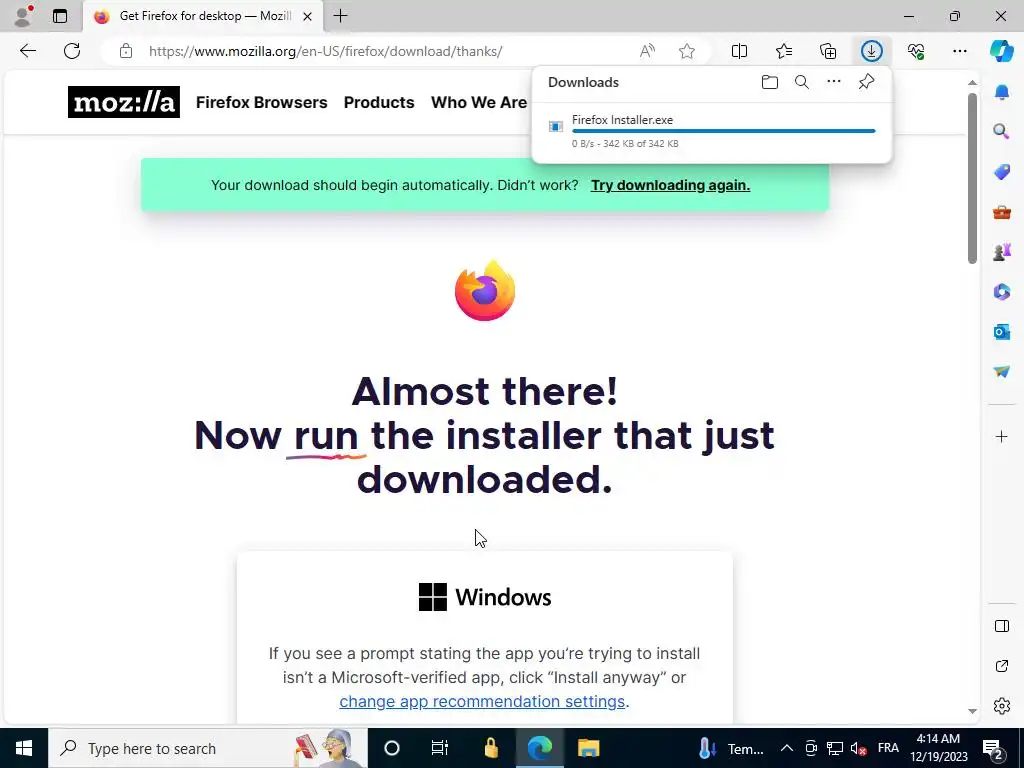This screenshot has width=1024, height=768.
Task: Show hidden tray icons chevron
Action: (x=786, y=748)
